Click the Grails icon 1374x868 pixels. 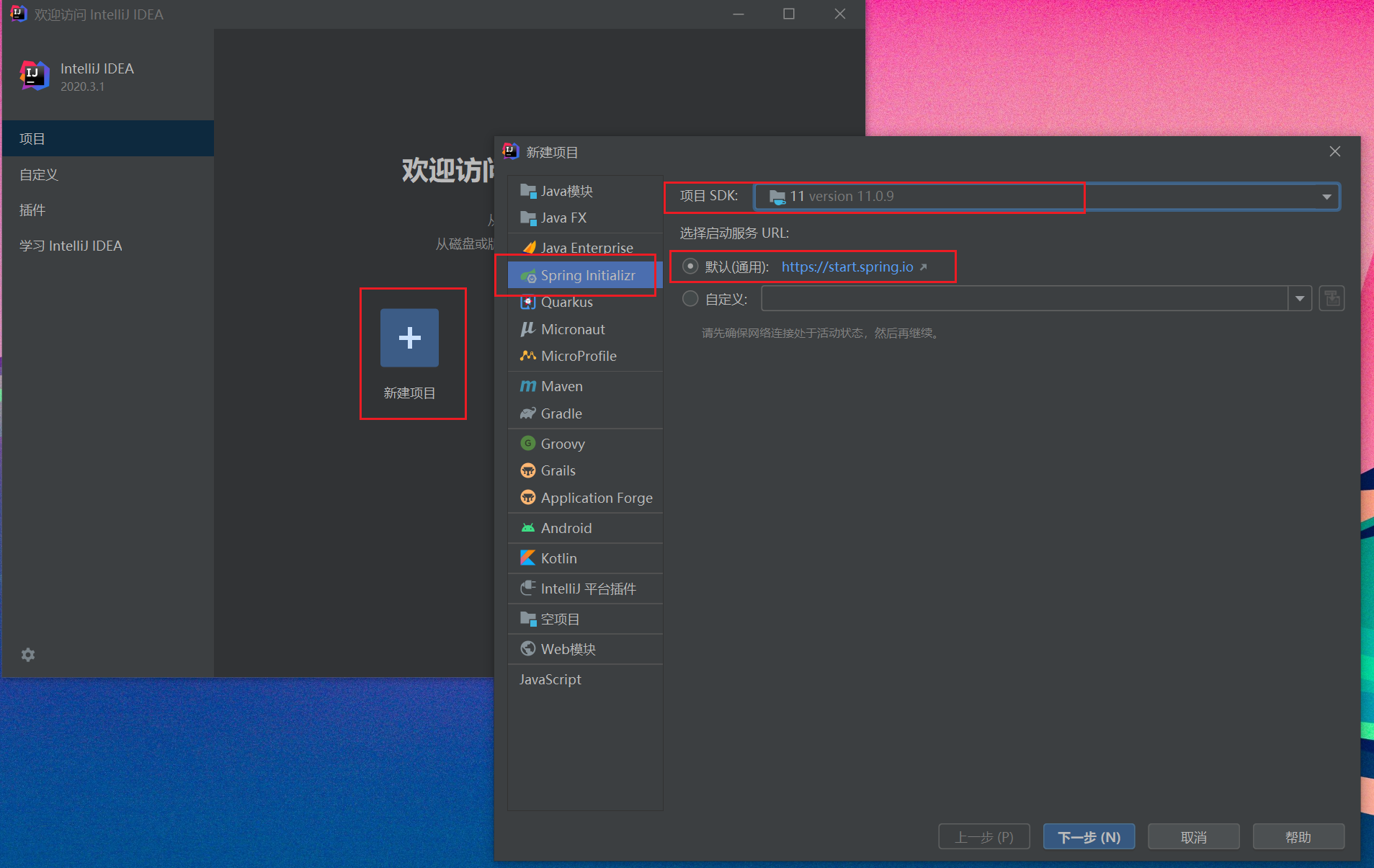(528, 470)
